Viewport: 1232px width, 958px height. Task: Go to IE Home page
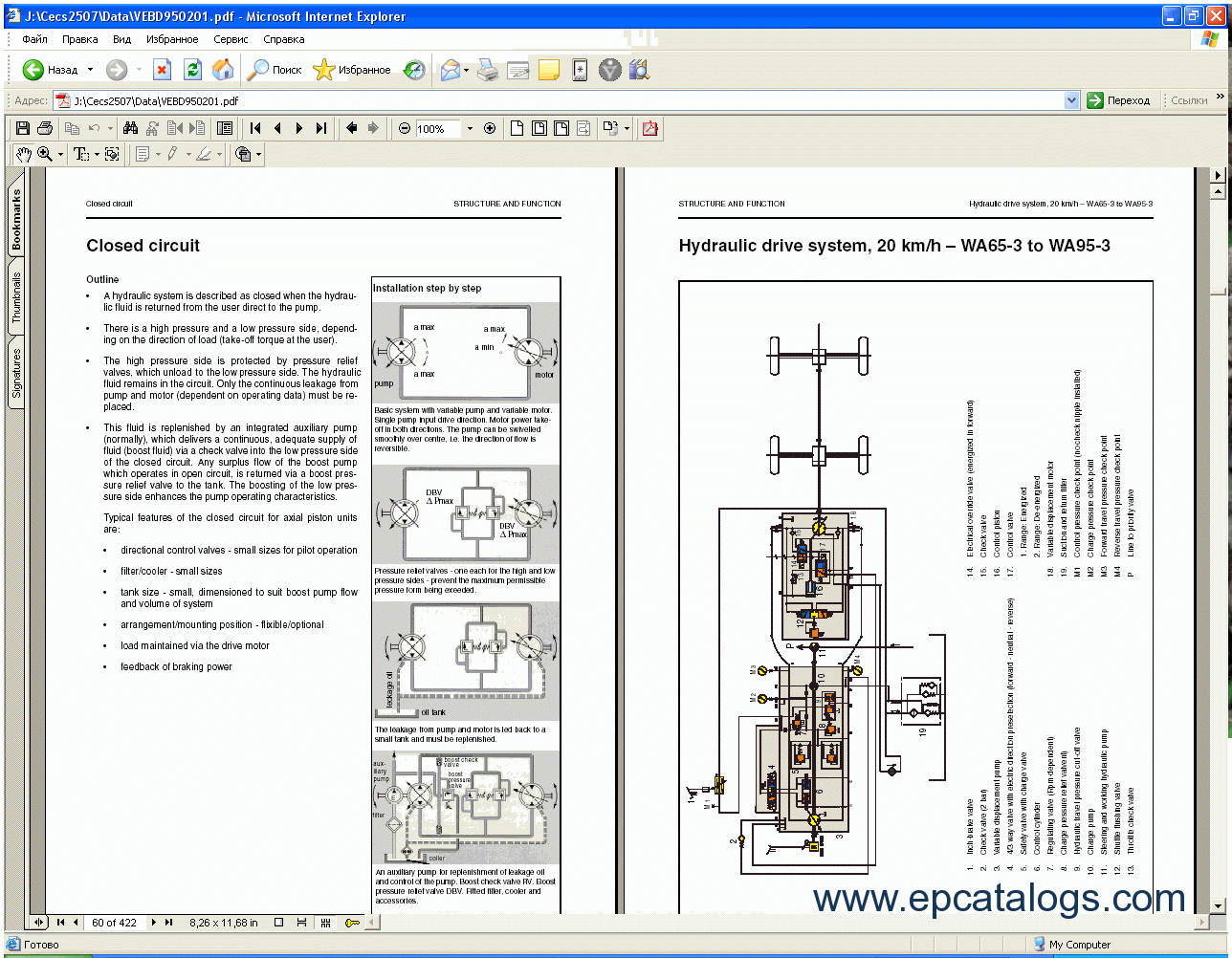(222, 70)
